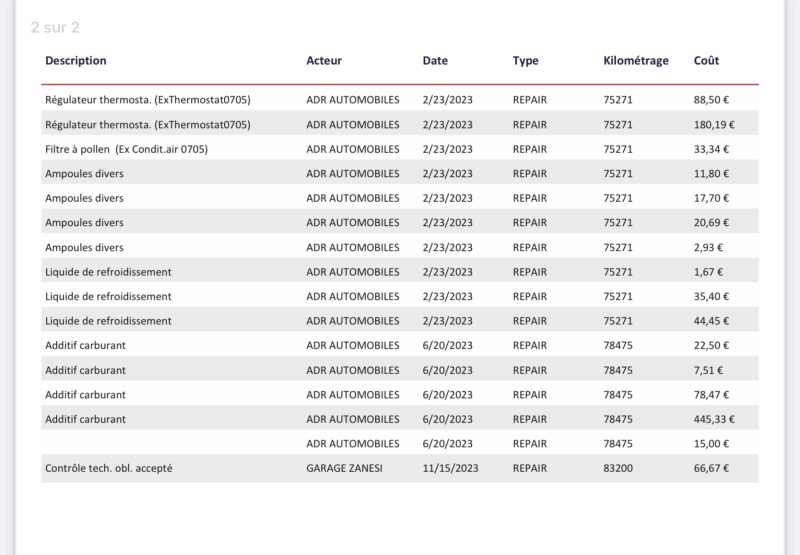Click the 11/15/2023 date cell

tap(450, 468)
